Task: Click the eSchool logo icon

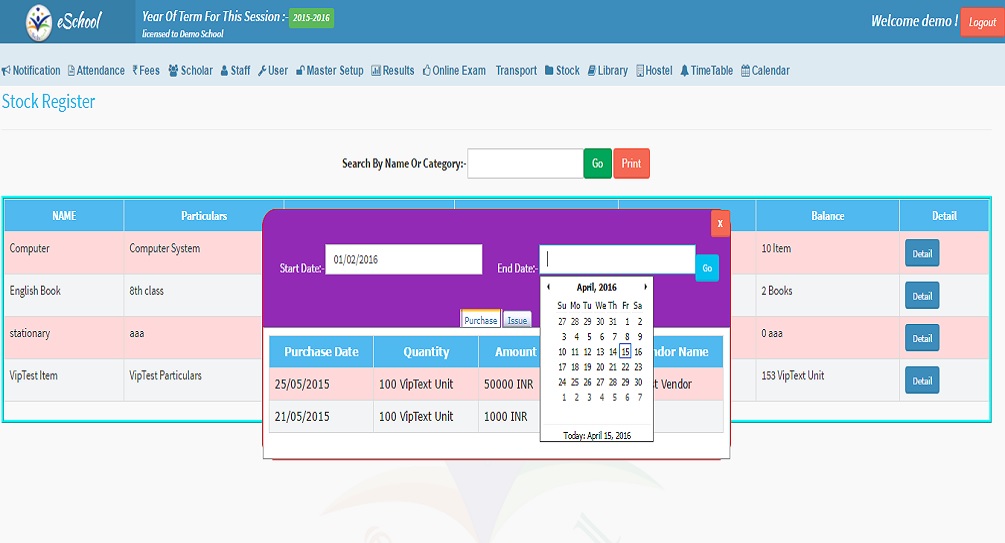Action: [39, 21]
